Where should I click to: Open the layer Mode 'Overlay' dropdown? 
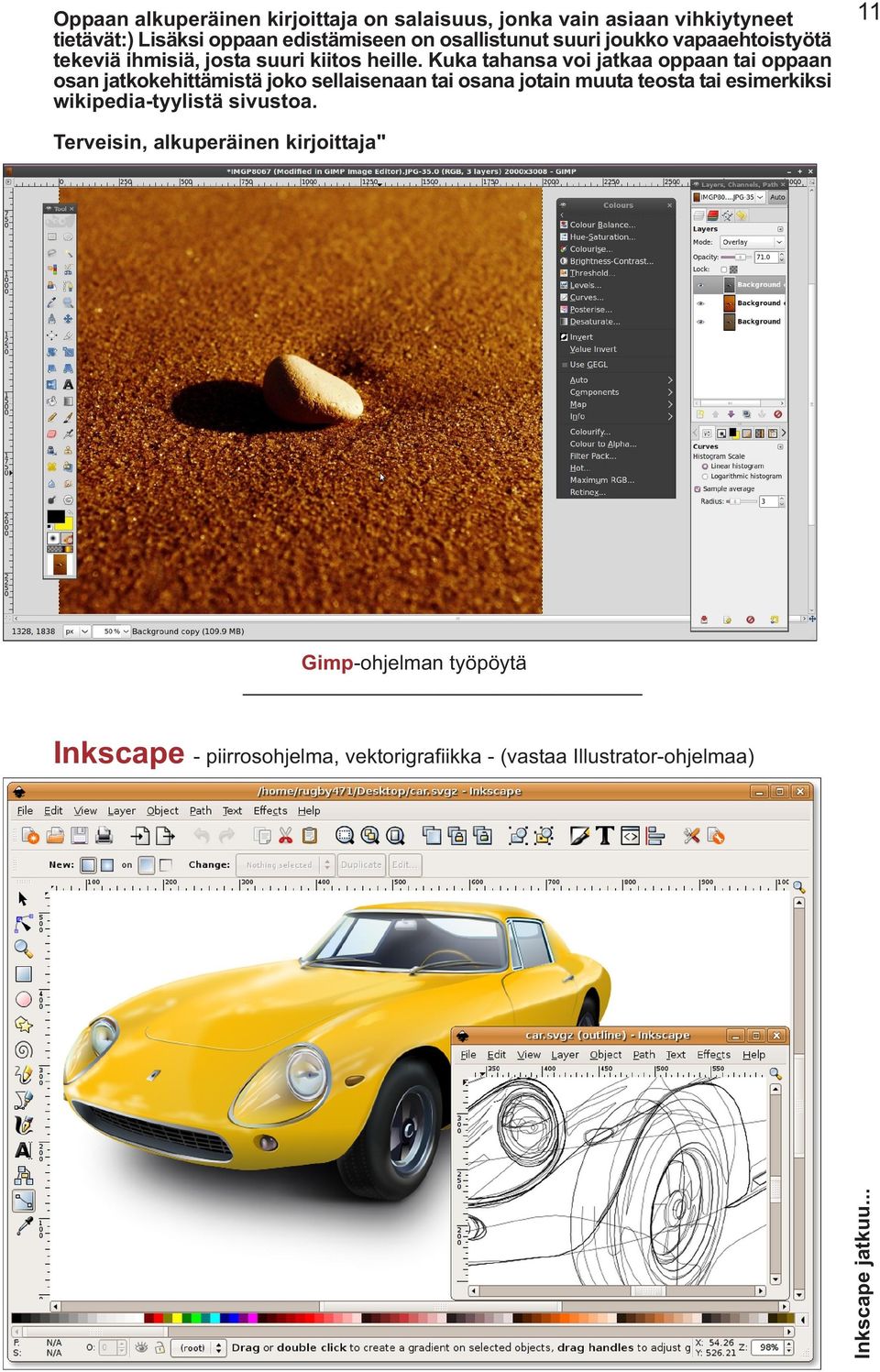point(752,242)
